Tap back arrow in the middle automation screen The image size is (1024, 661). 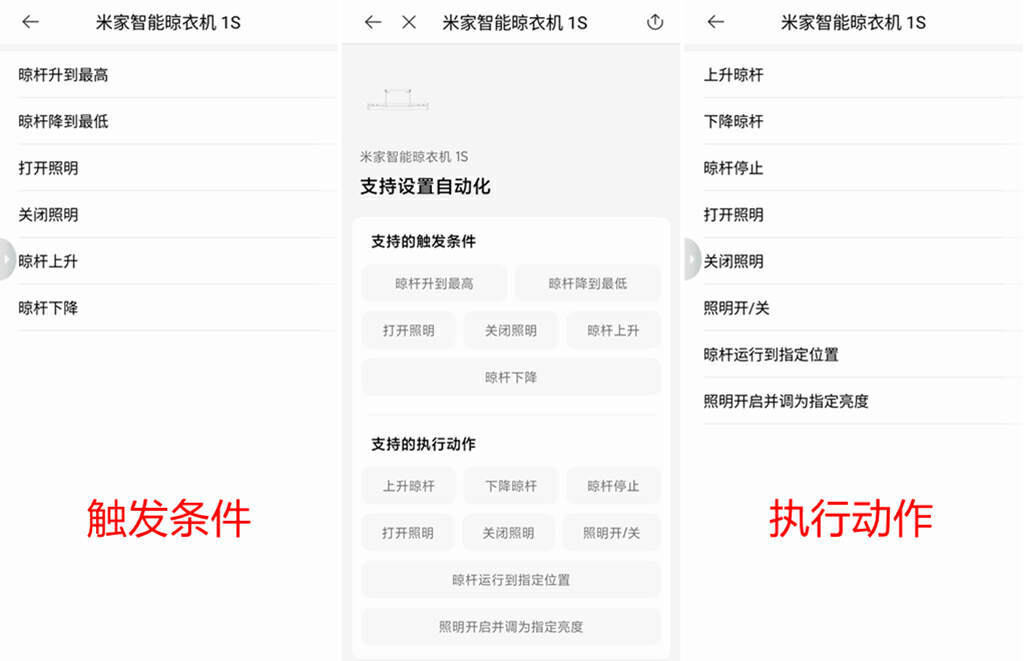(373, 22)
